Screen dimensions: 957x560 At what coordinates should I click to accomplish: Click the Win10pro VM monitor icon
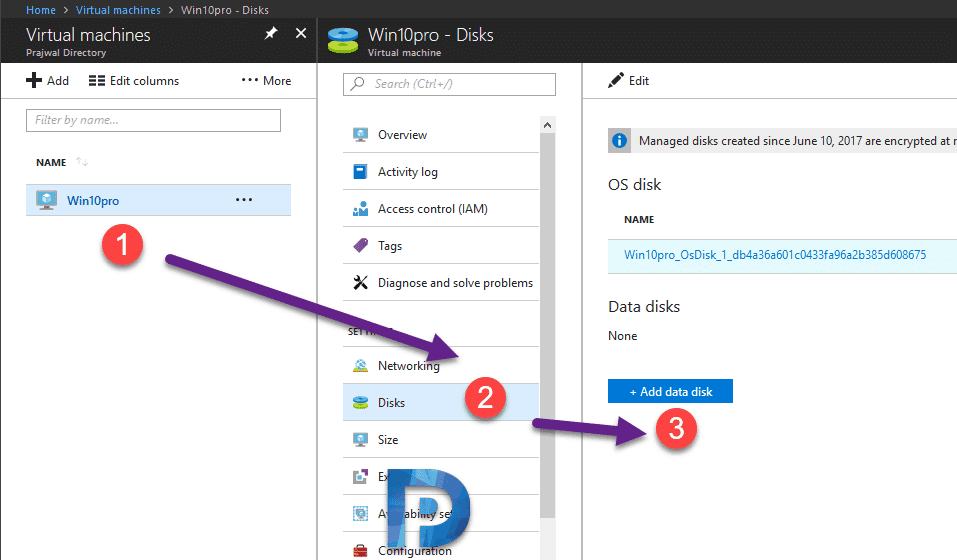(46, 200)
